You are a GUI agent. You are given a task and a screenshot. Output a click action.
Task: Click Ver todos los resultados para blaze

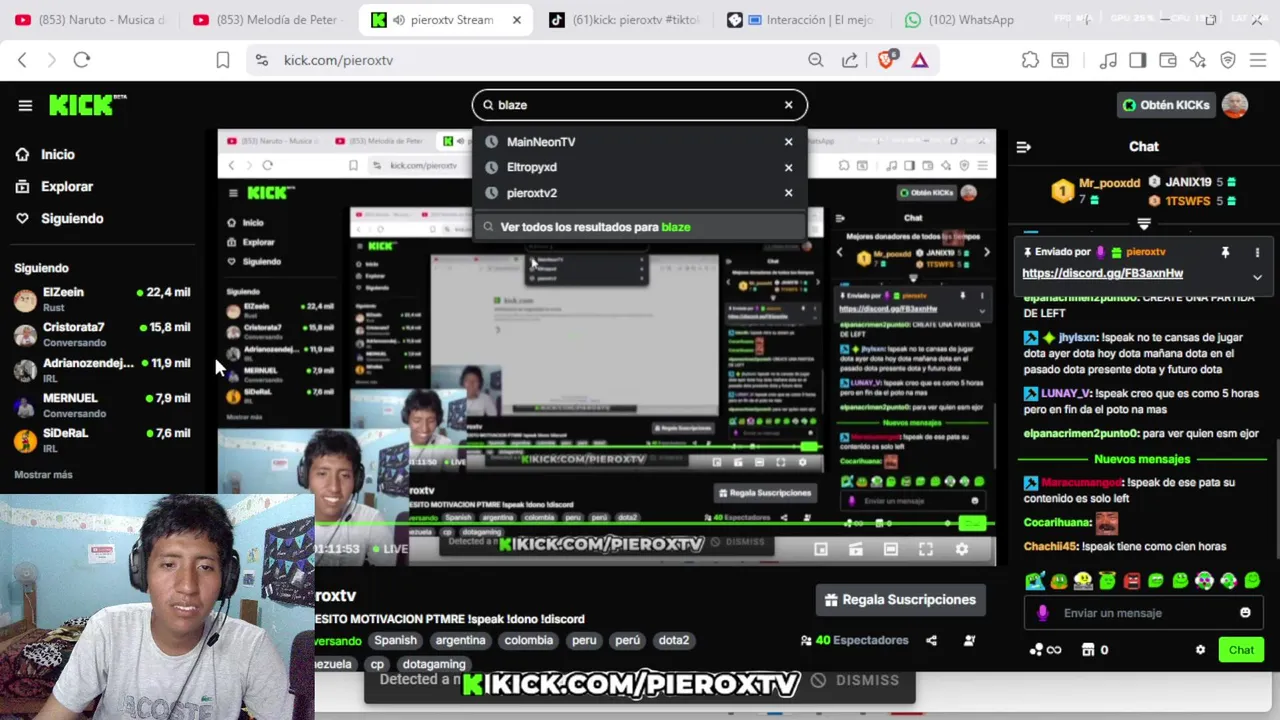640,227
